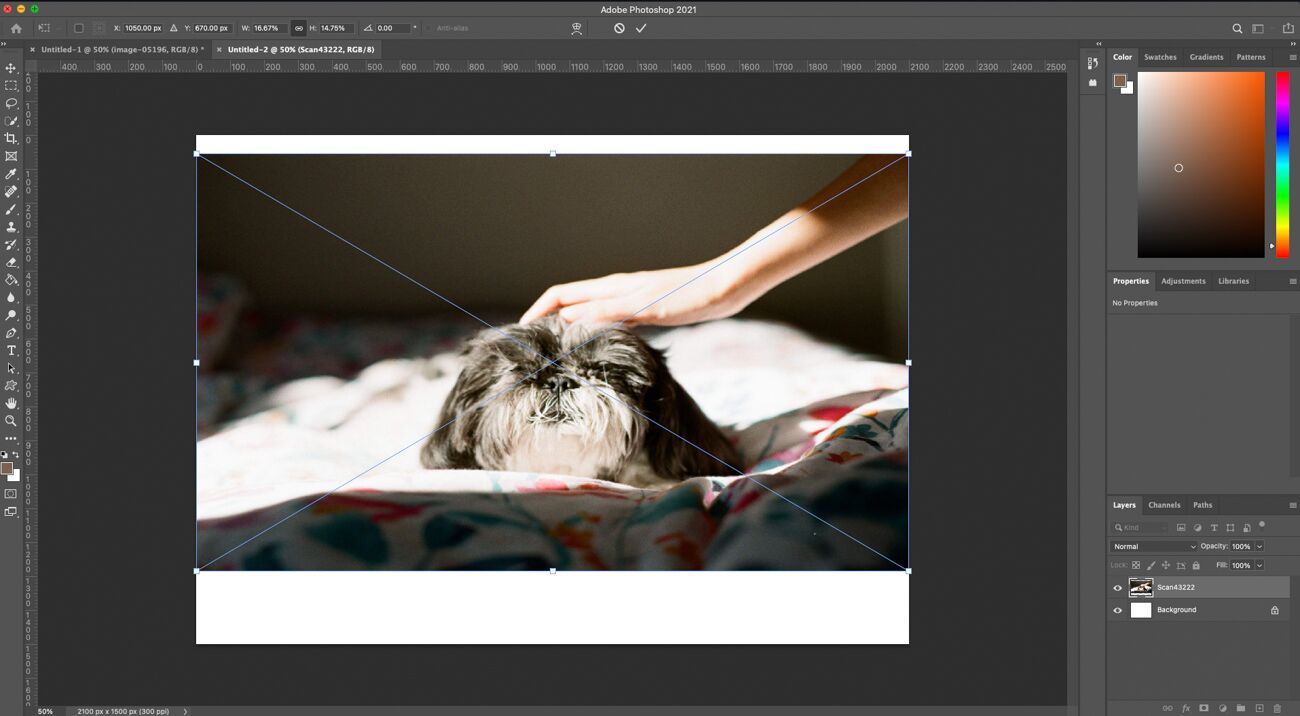Open the Create new layer icon
The width and height of the screenshot is (1300, 716).
coord(1259,707)
